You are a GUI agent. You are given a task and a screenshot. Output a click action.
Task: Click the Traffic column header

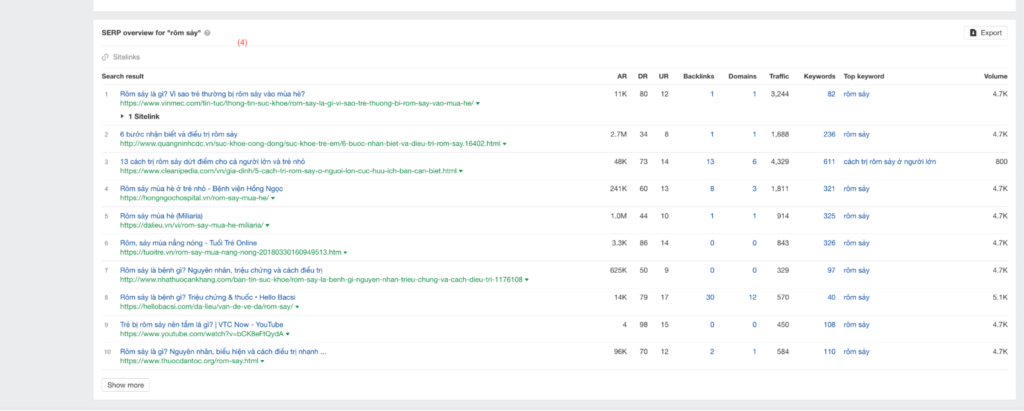click(779, 76)
